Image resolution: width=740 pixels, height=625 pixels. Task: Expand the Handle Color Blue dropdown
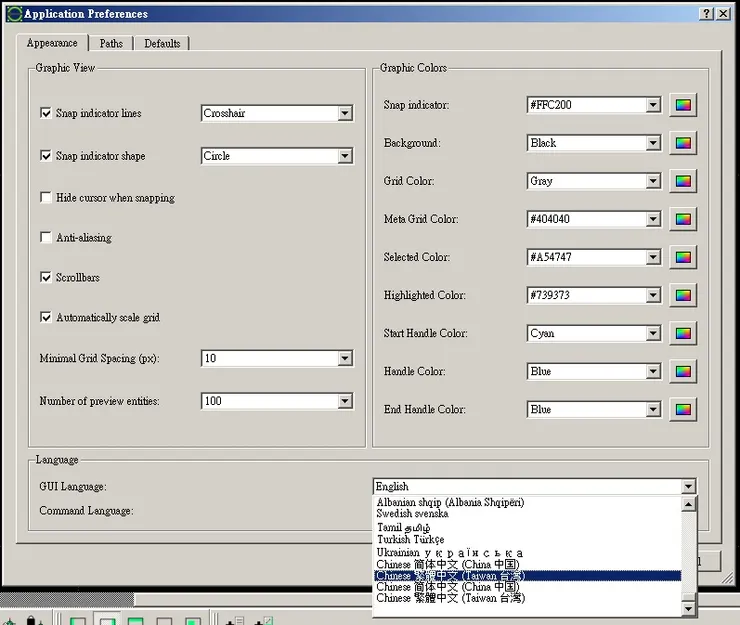[x=653, y=371]
